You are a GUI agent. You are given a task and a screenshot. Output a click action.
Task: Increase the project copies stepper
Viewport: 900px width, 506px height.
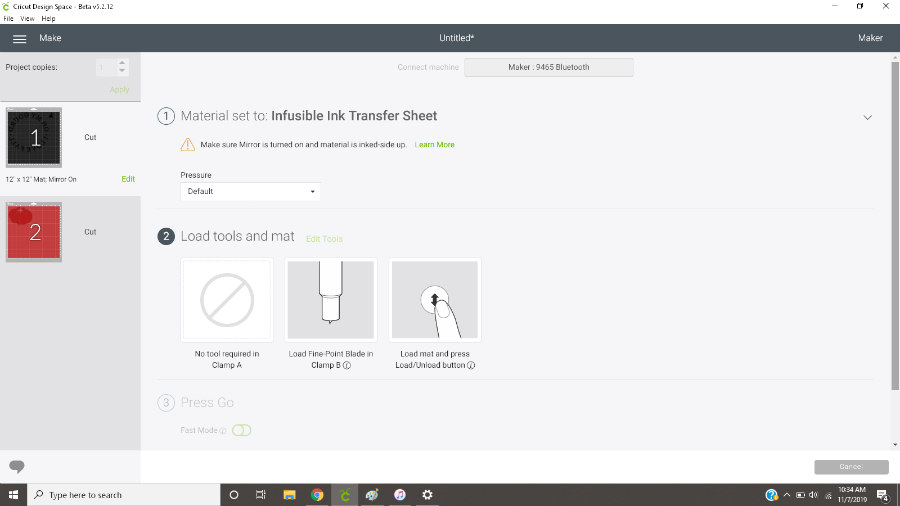[122, 63]
